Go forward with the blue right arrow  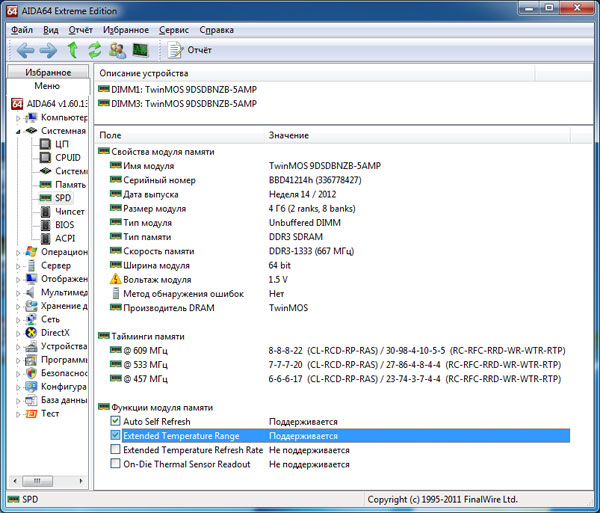(x=49, y=50)
